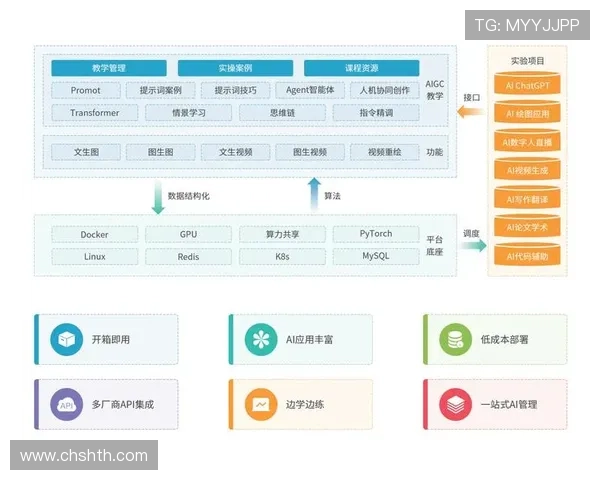The width and height of the screenshot is (600, 480).
Task: Click the Promot box
Action: (86, 91)
